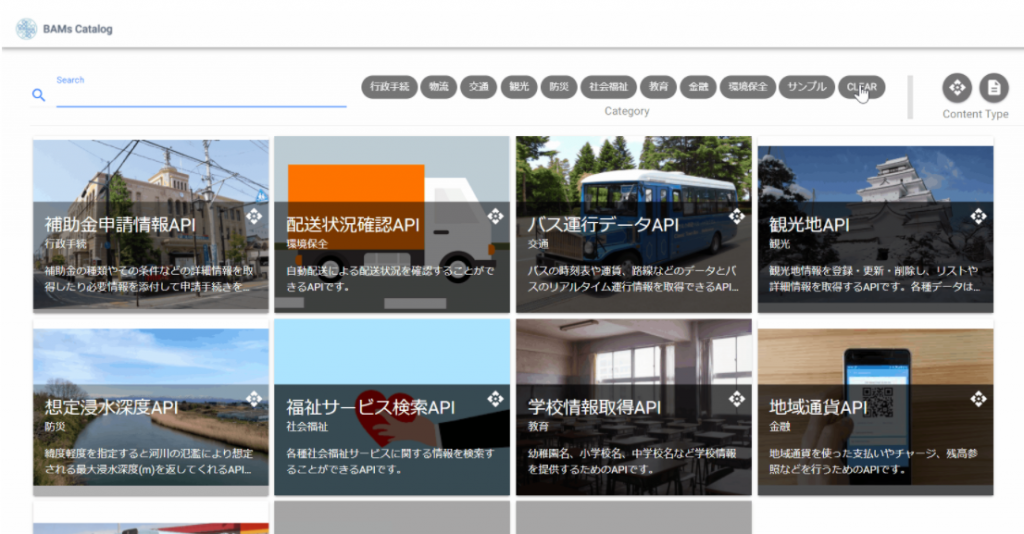Click the BAMs Catalog logo icon
This screenshot has width=1024, height=534.
click(x=27, y=29)
